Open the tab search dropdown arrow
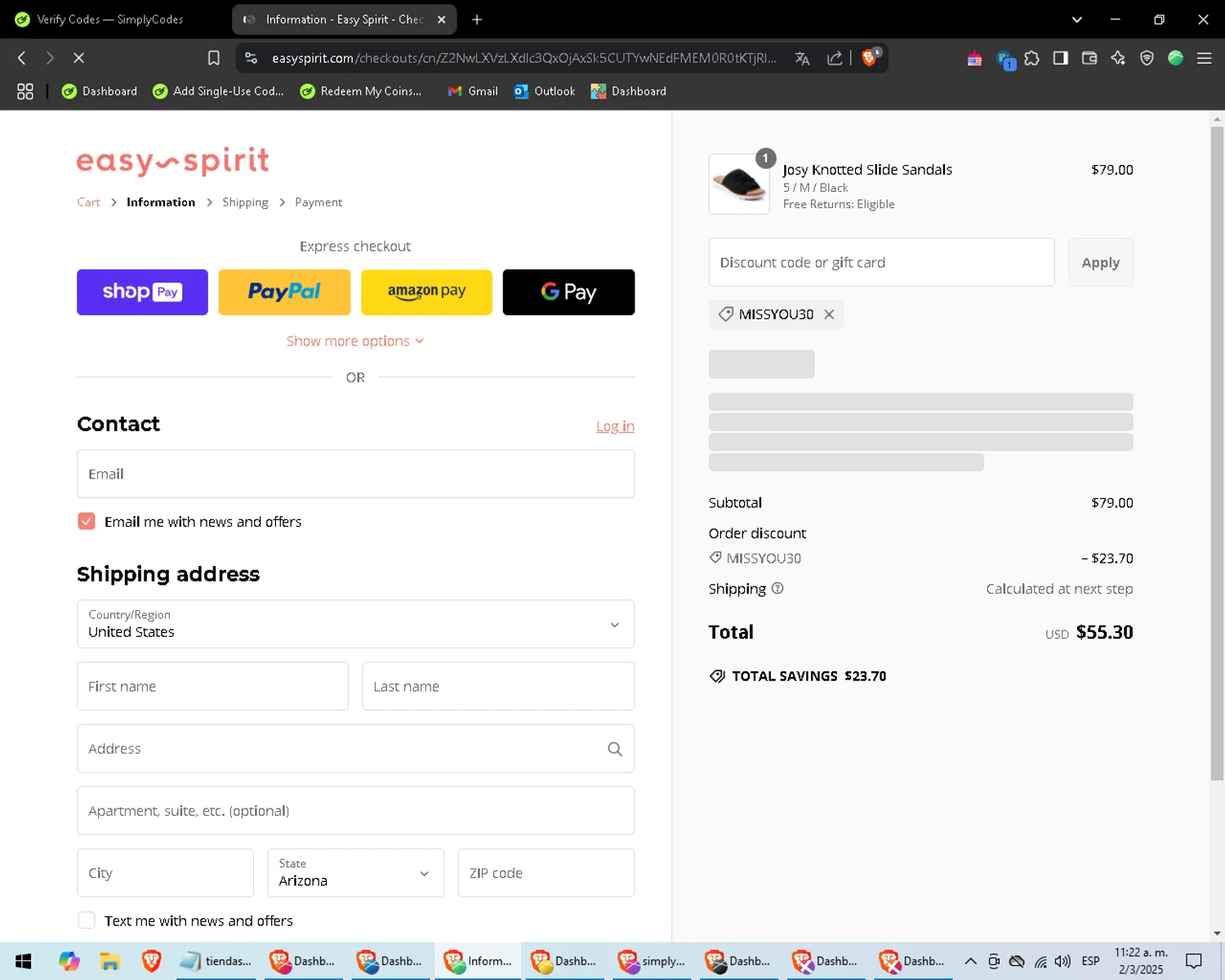This screenshot has height=980, width=1225. click(x=1077, y=20)
